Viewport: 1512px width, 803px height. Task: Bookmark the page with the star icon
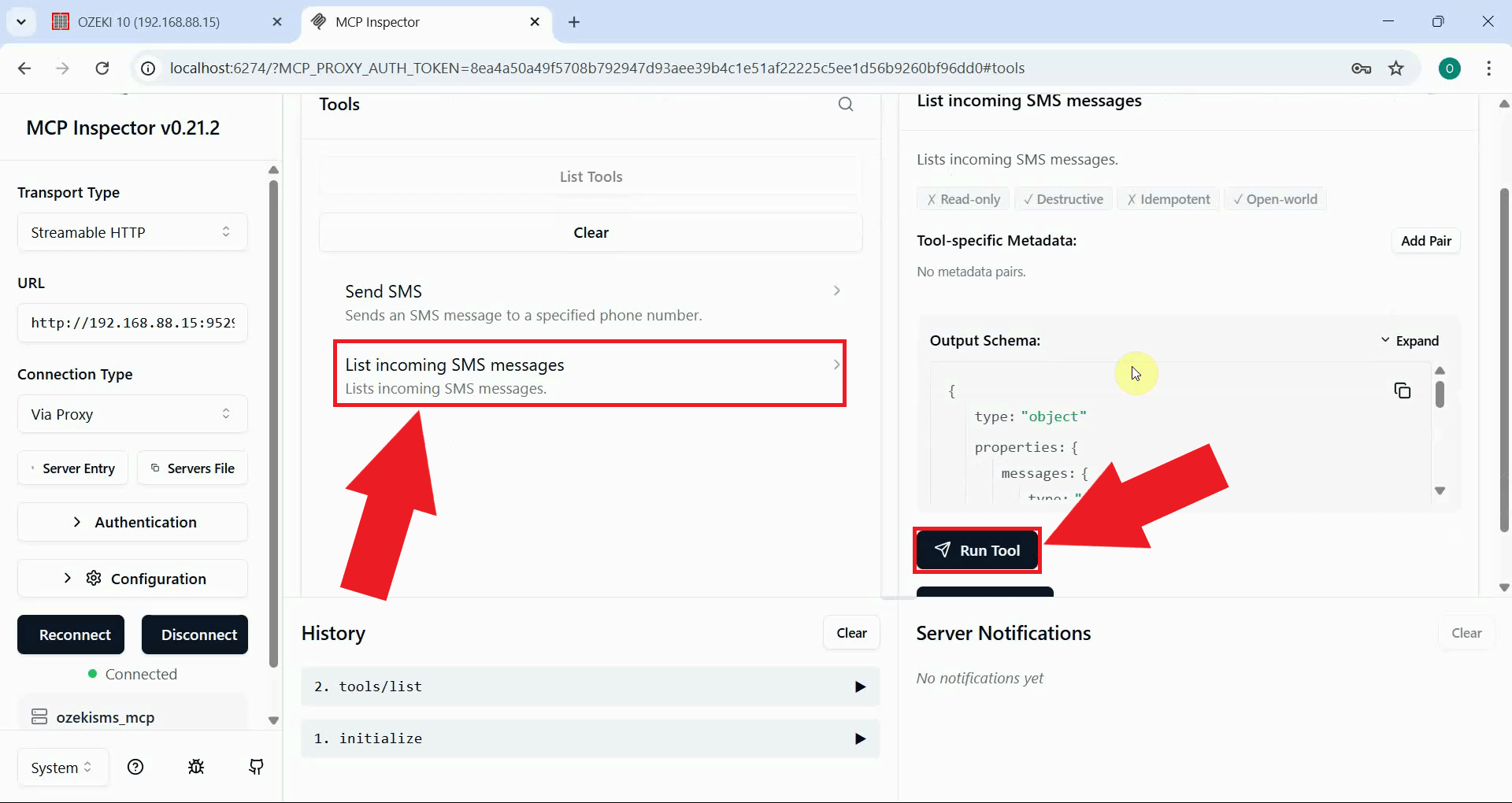click(x=1396, y=68)
